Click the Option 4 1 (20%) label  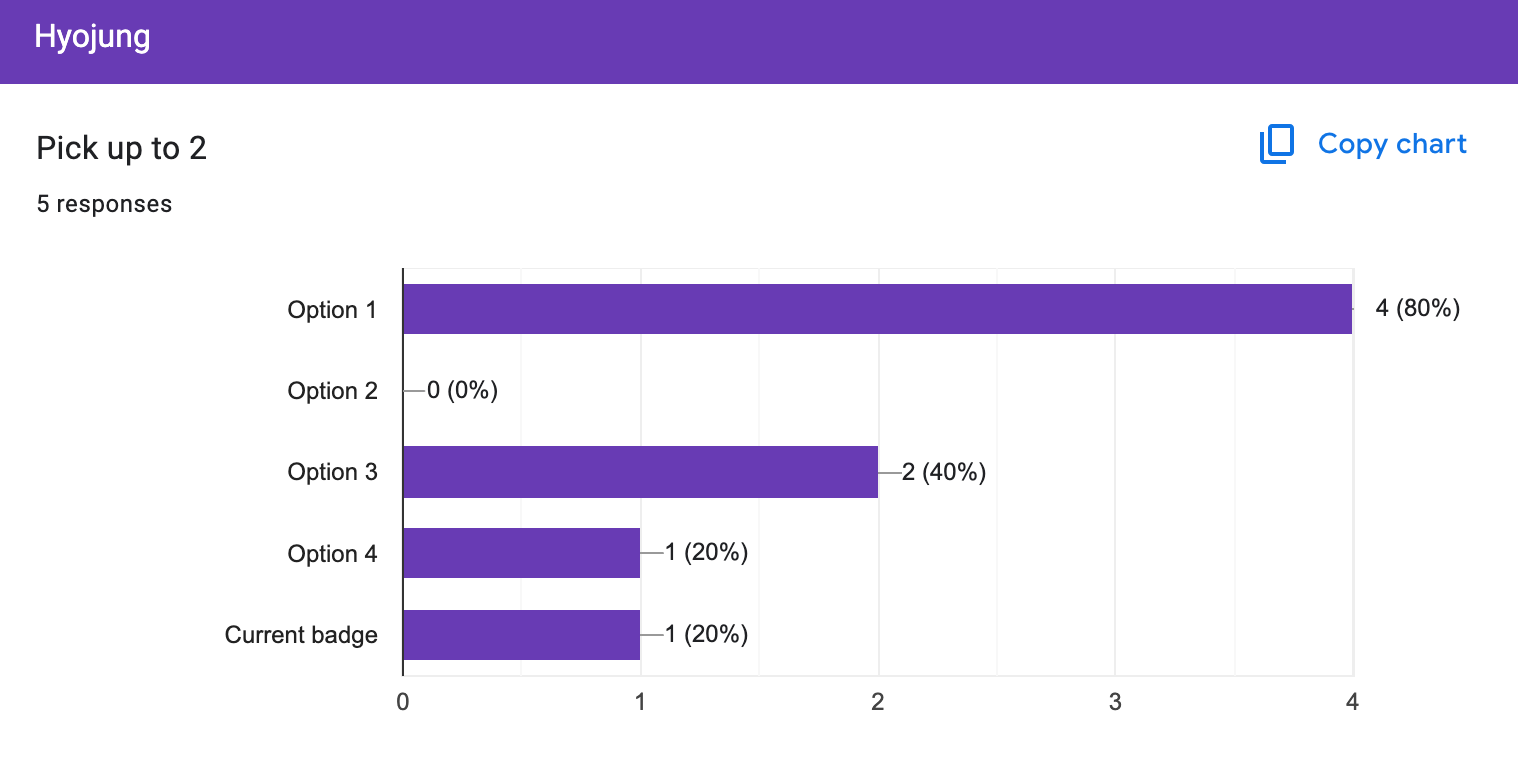click(706, 553)
